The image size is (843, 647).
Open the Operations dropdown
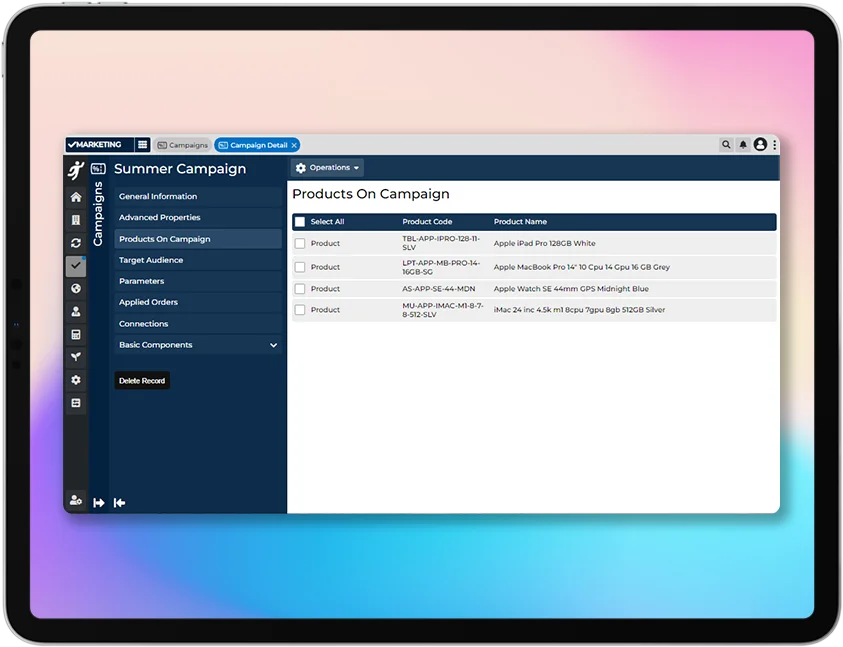click(328, 168)
